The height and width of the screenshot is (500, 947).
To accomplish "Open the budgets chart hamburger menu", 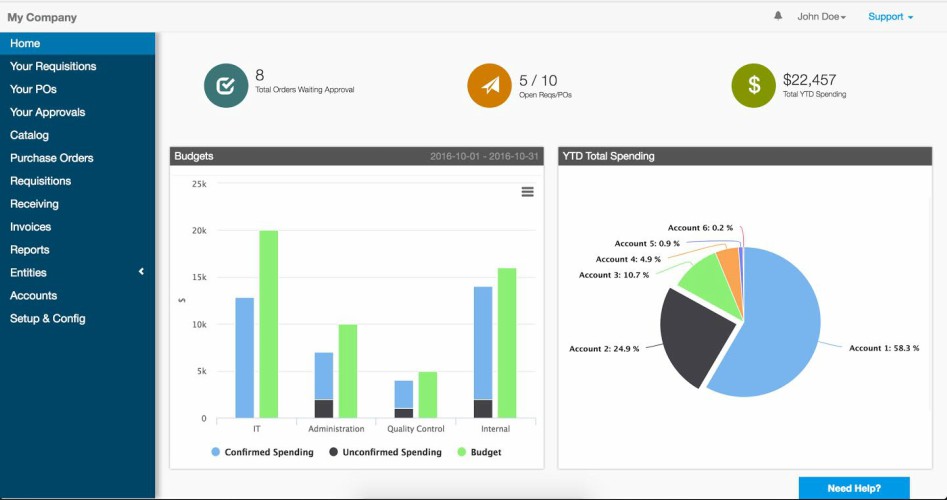I will pos(527,192).
